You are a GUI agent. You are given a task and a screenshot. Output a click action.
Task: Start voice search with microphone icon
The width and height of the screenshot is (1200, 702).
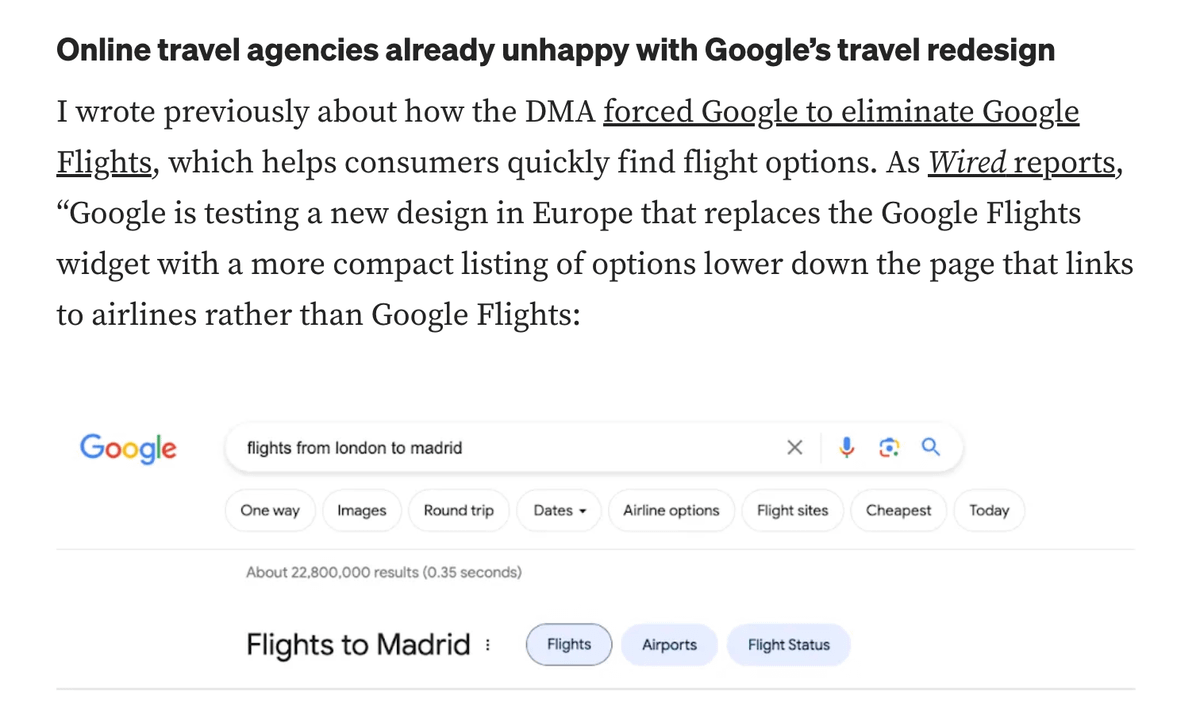(847, 448)
